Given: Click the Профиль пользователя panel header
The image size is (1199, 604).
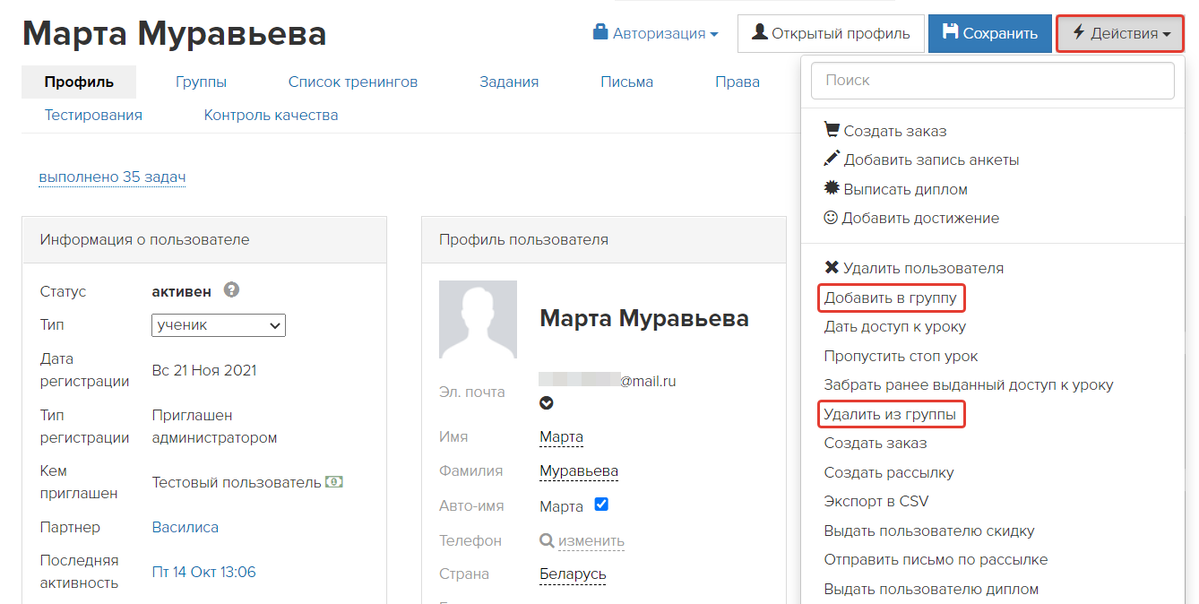Looking at the screenshot, I should pyautogui.click(x=603, y=240).
